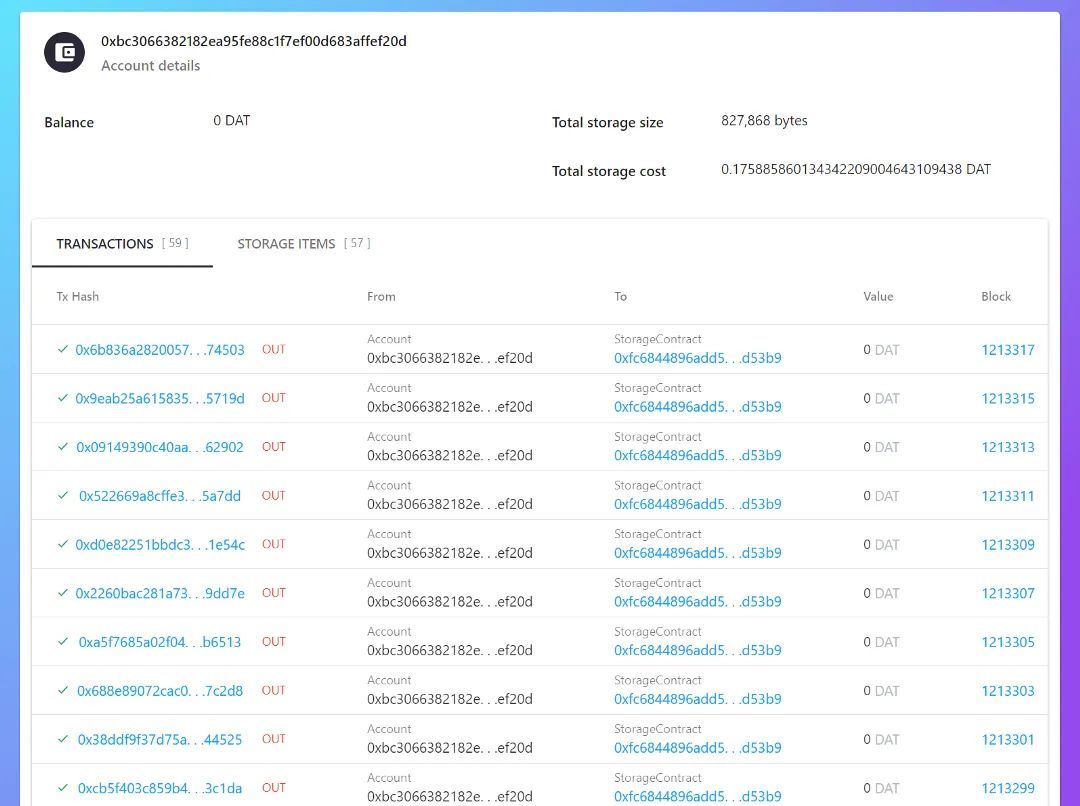Click the account address heading text
This screenshot has width=1080, height=806.
(x=253, y=41)
